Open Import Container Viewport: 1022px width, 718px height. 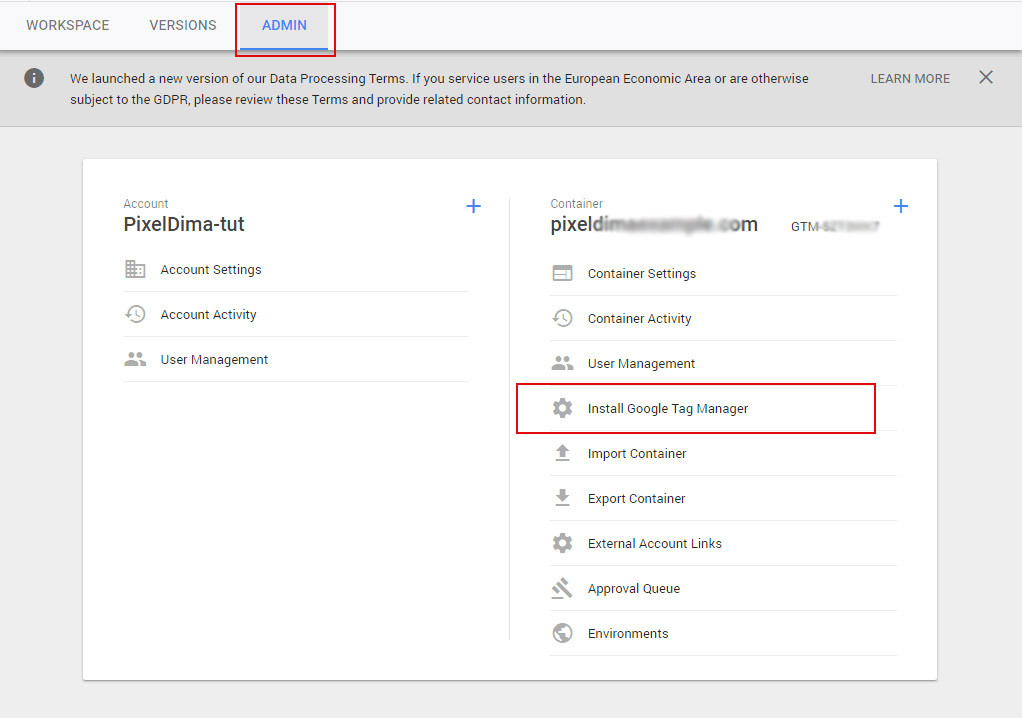point(637,453)
